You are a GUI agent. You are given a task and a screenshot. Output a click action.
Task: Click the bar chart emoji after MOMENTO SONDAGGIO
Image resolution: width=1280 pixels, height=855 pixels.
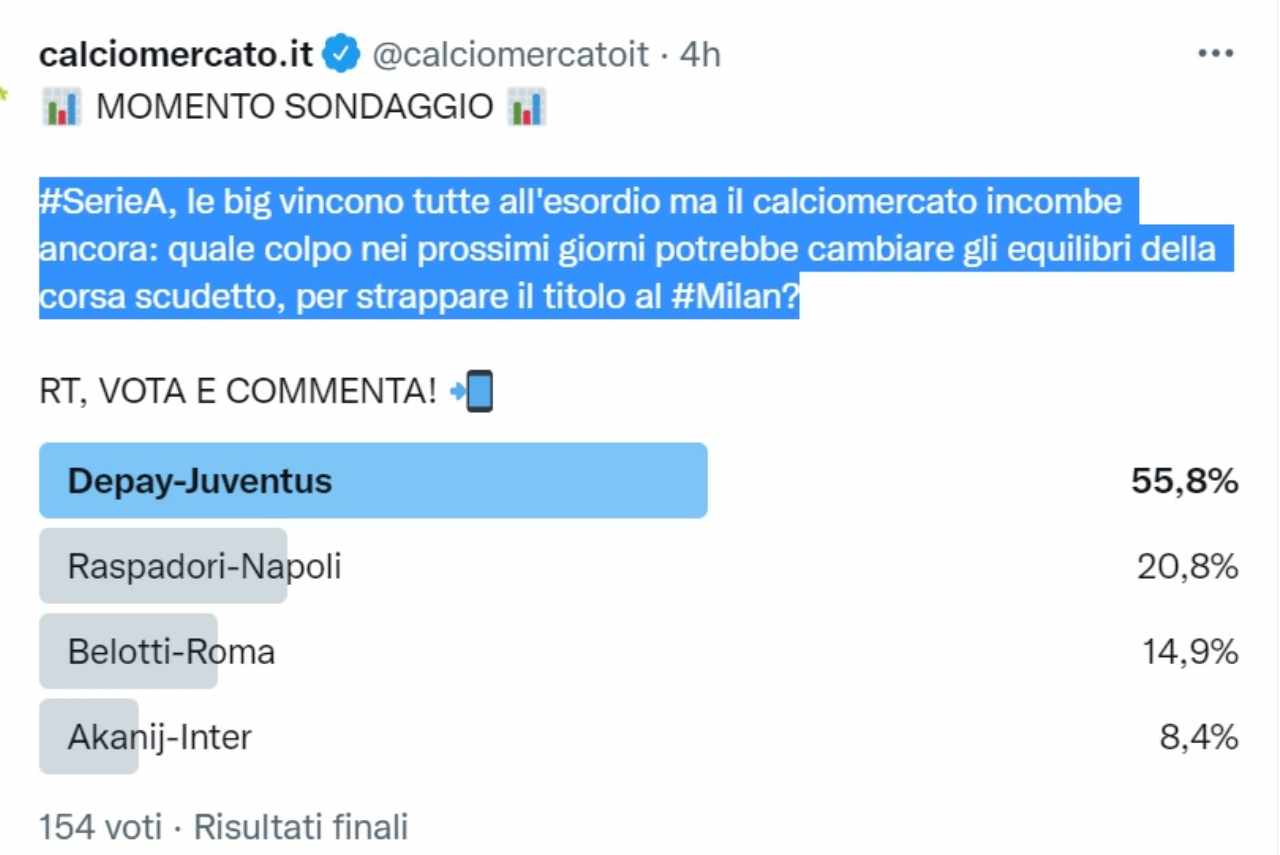[x=526, y=107]
